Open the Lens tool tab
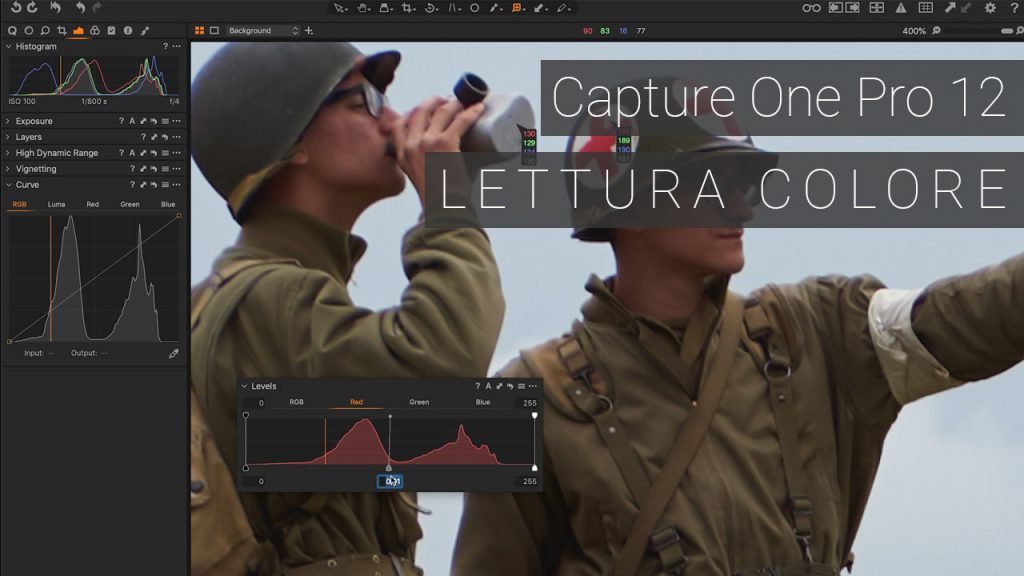The image size is (1024, 576). [45, 31]
